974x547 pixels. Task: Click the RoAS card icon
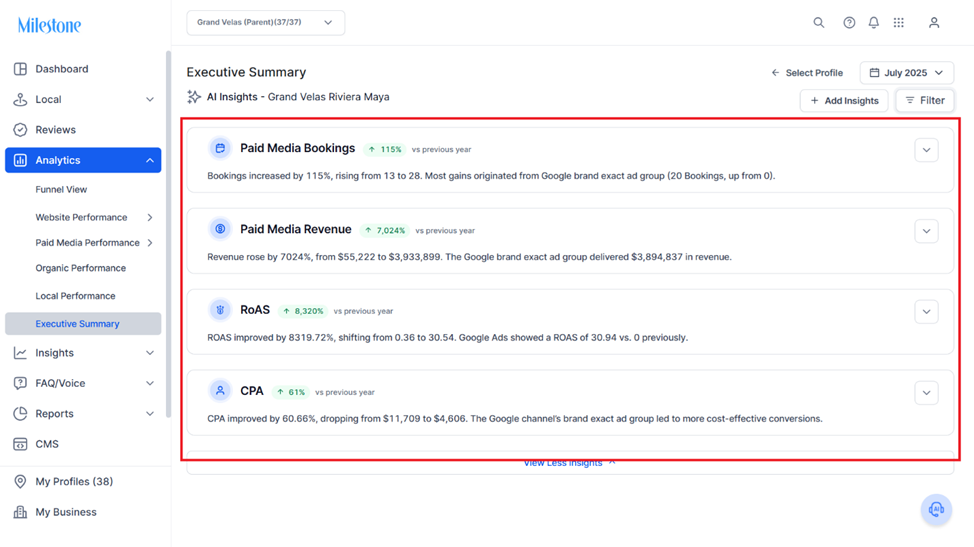coord(220,310)
